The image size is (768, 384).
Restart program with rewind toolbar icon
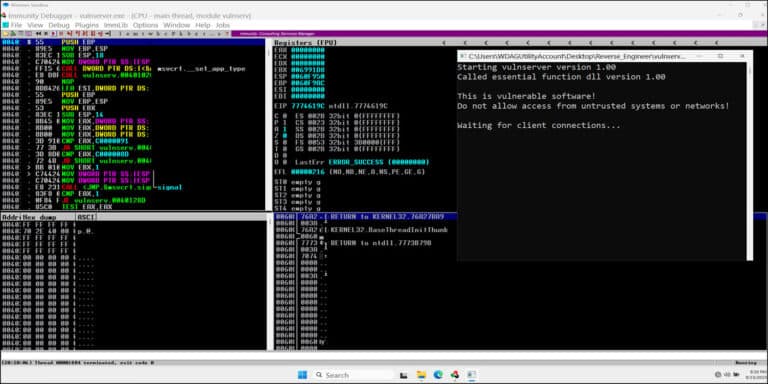tap(39, 33)
